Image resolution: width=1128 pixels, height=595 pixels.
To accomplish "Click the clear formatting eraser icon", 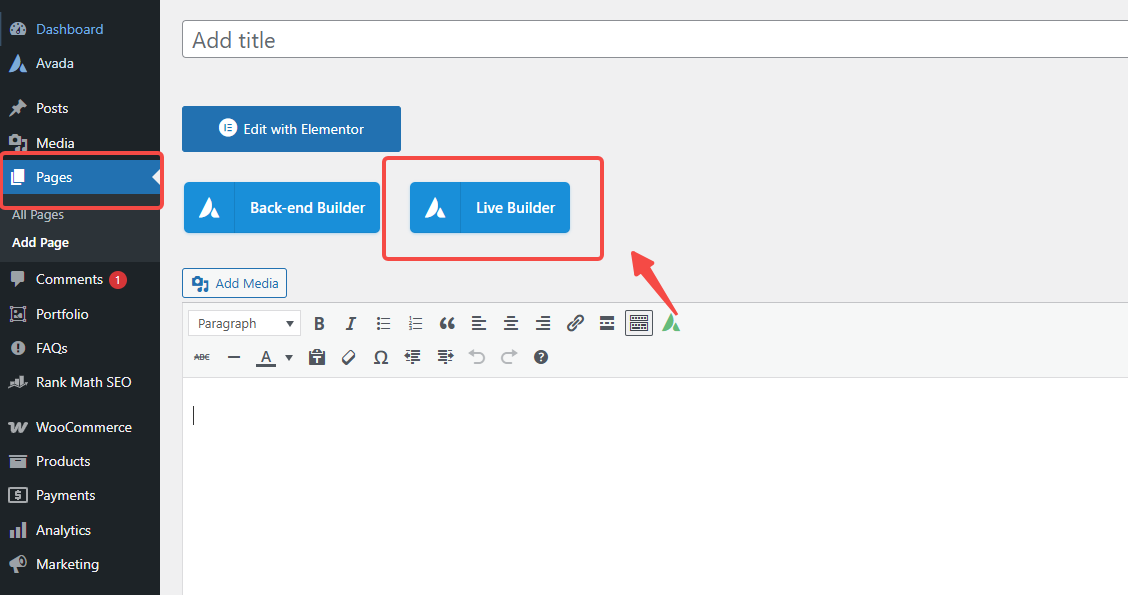I will (348, 357).
